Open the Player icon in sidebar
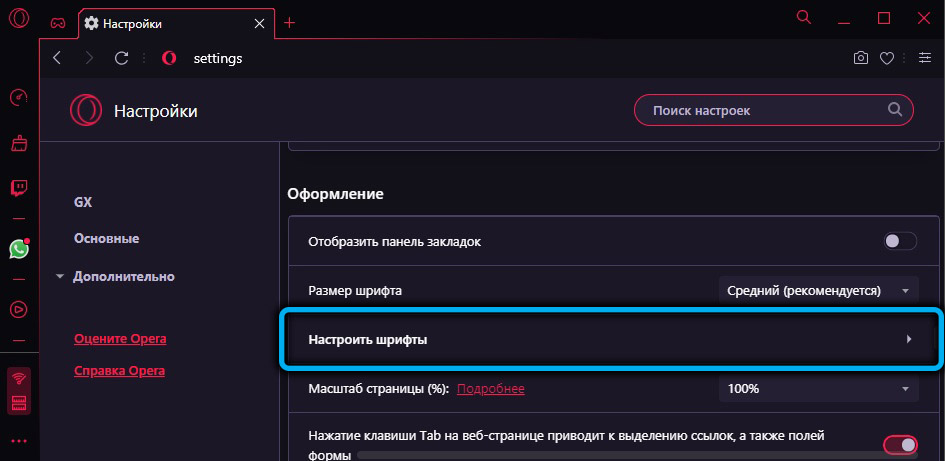 (x=18, y=309)
